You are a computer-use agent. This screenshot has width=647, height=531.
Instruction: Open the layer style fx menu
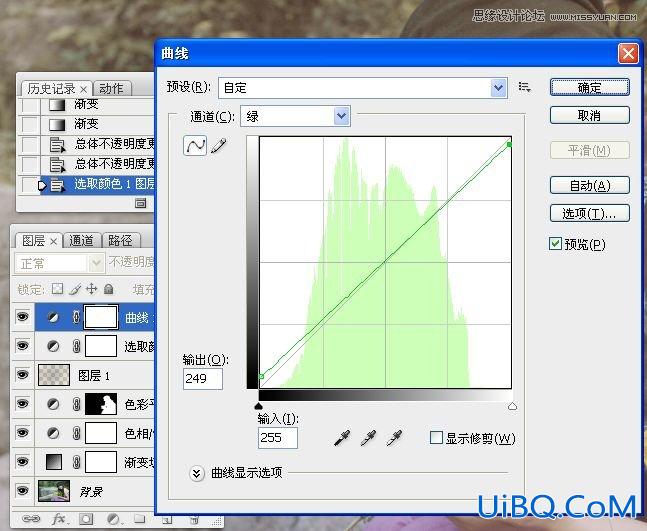pyautogui.click(x=59, y=519)
